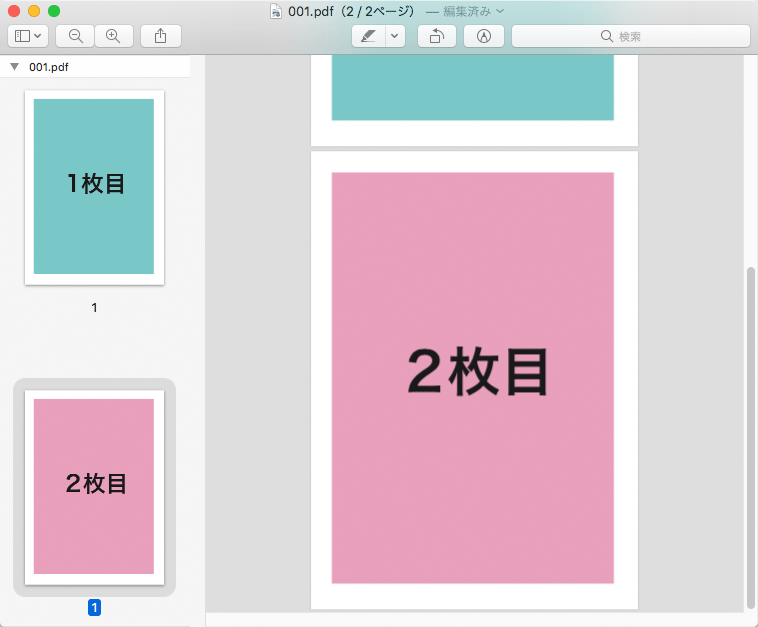Screen dimensions: 758x627
Task: Select the highlight pen tool
Action: click(x=369, y=36)
